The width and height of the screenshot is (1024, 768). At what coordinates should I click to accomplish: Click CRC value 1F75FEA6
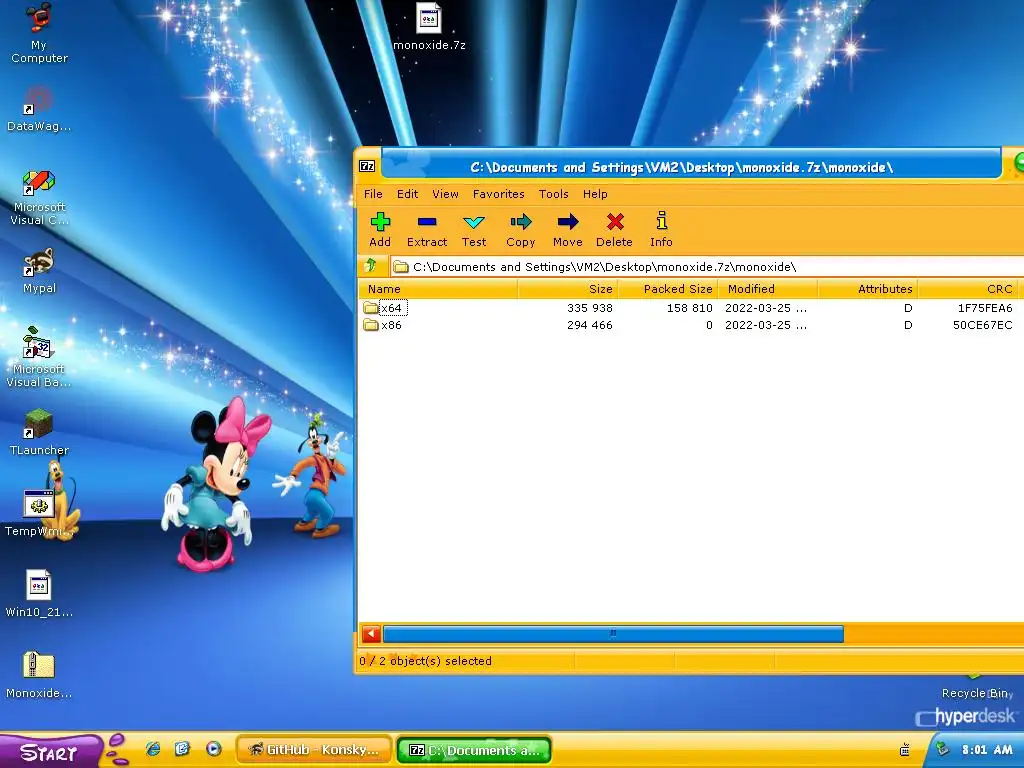(985, 308)
